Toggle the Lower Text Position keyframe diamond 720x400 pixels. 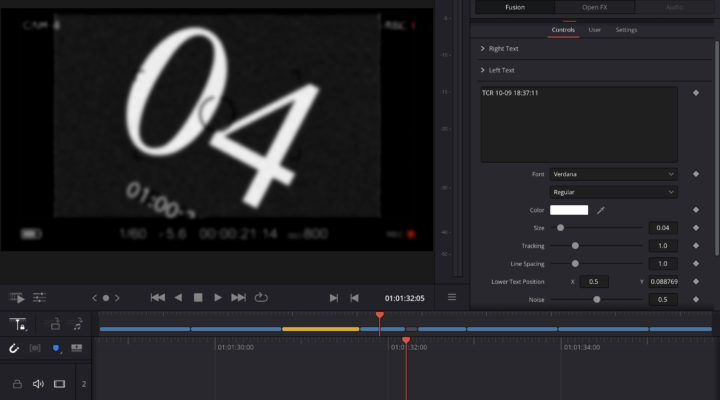(x=696, y=282)
